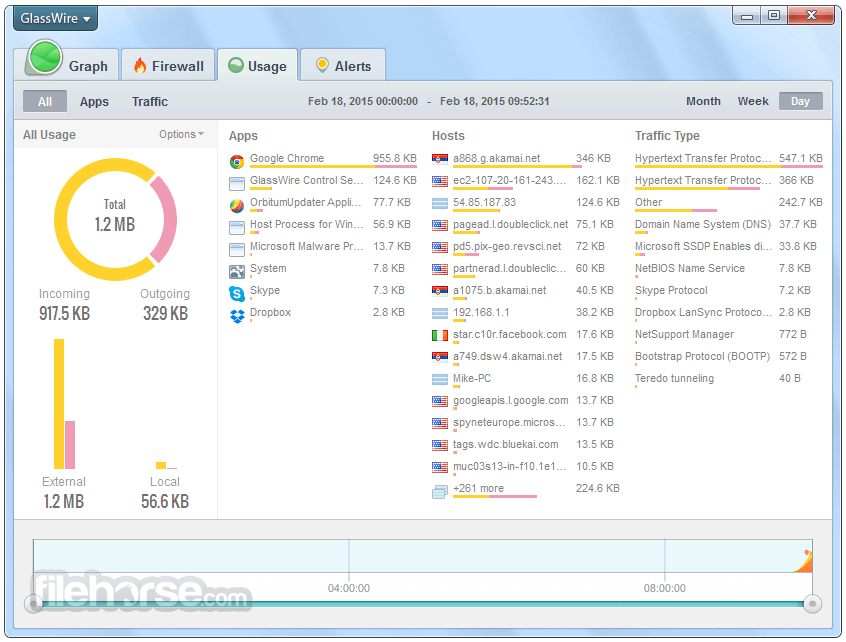
Task: Open the GlassWire dropdown menu
Action: pos(56,18)
